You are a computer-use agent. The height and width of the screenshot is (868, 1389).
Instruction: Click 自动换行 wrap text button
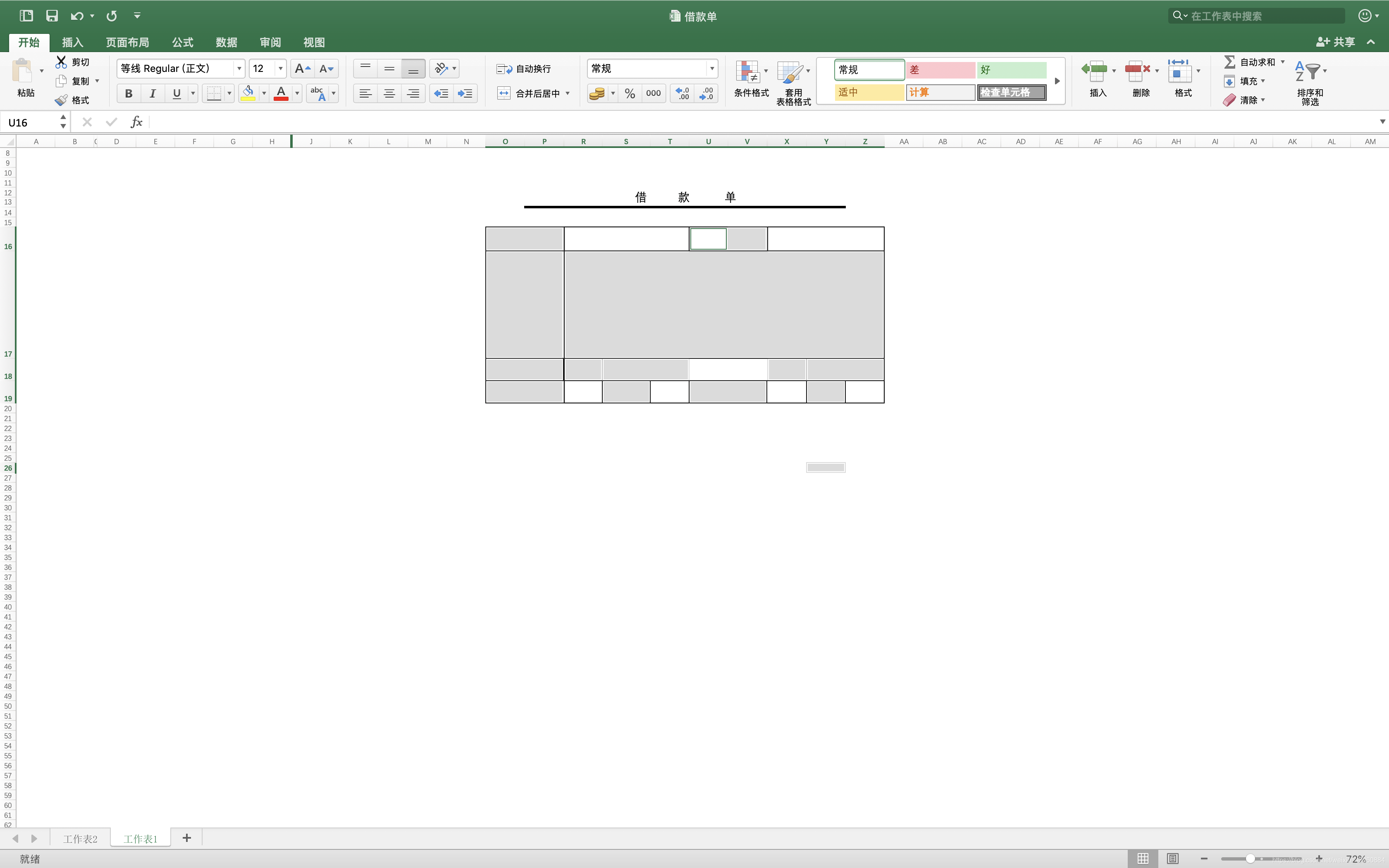tap(523, 69)
